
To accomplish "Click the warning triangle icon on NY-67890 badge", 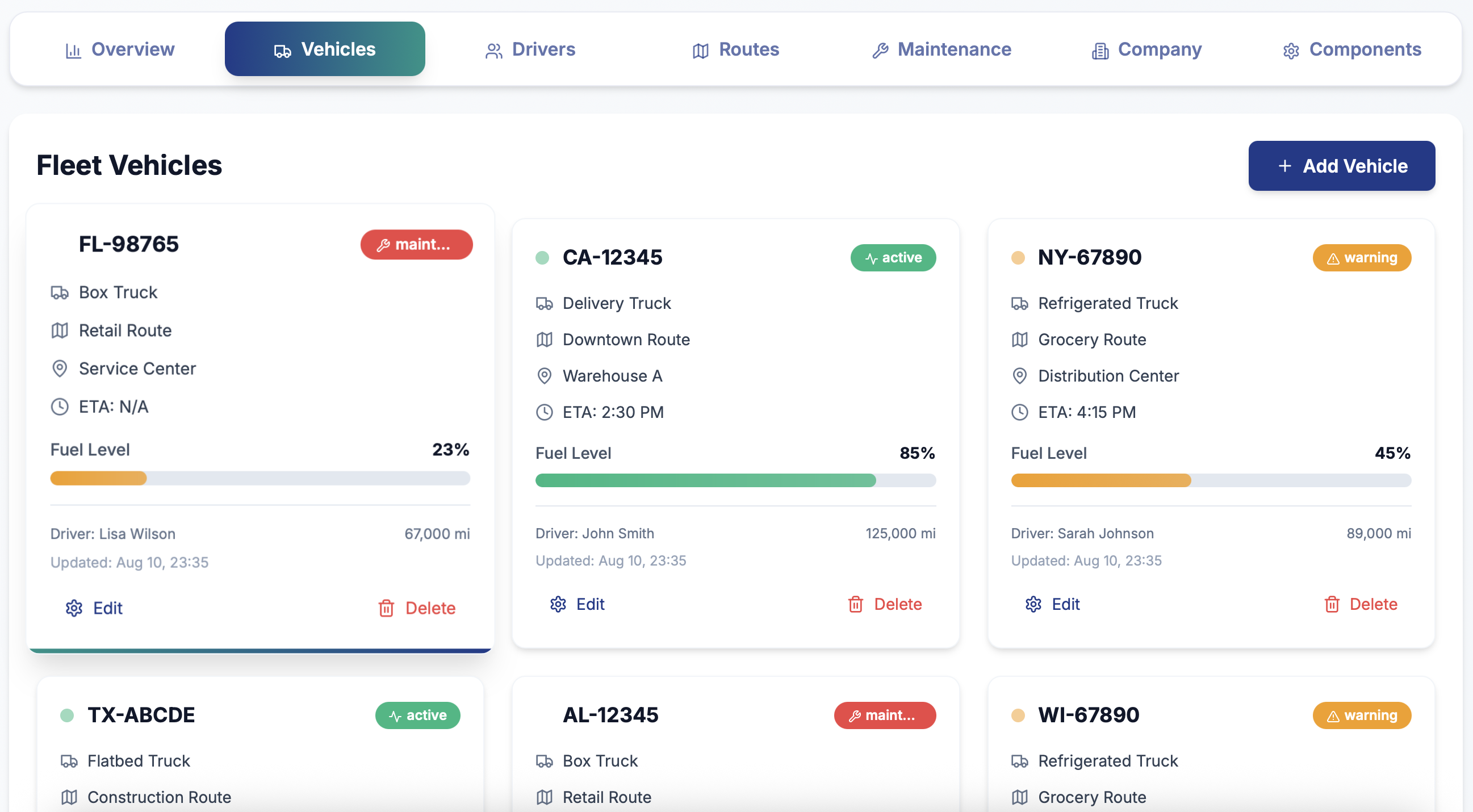I will [1334, 257].
